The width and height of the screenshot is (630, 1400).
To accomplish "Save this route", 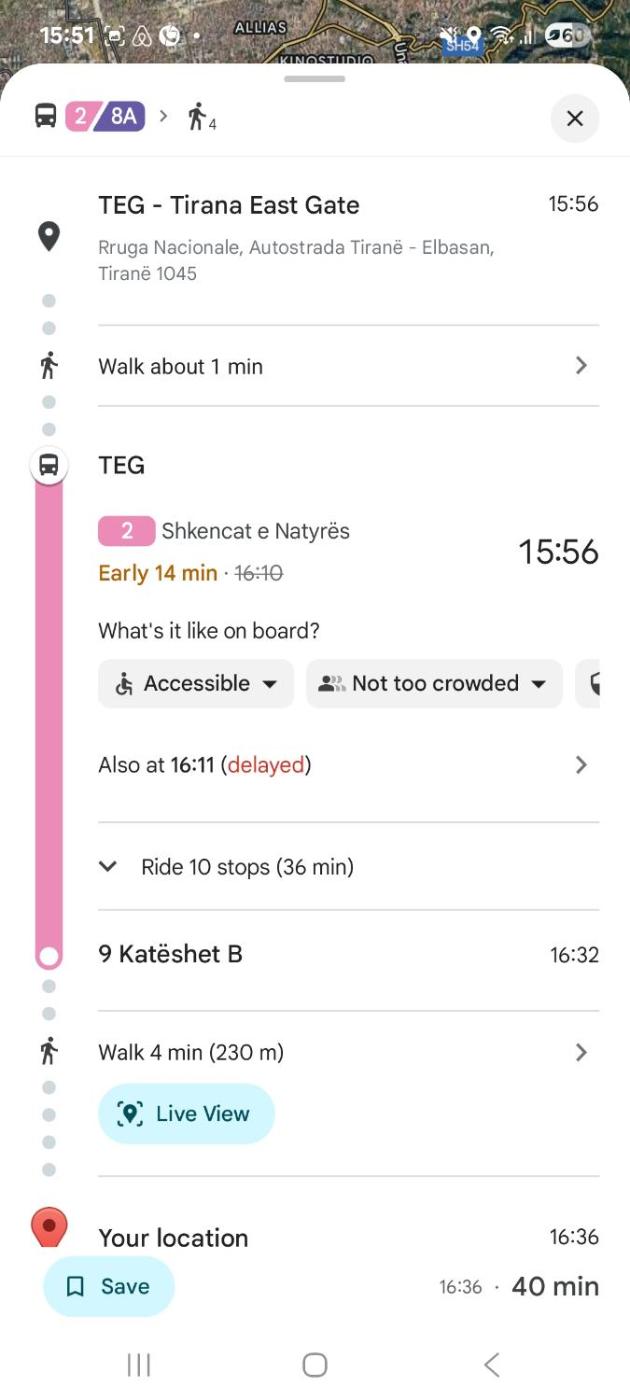I will pyautogui.click(x=109, y=1287).
